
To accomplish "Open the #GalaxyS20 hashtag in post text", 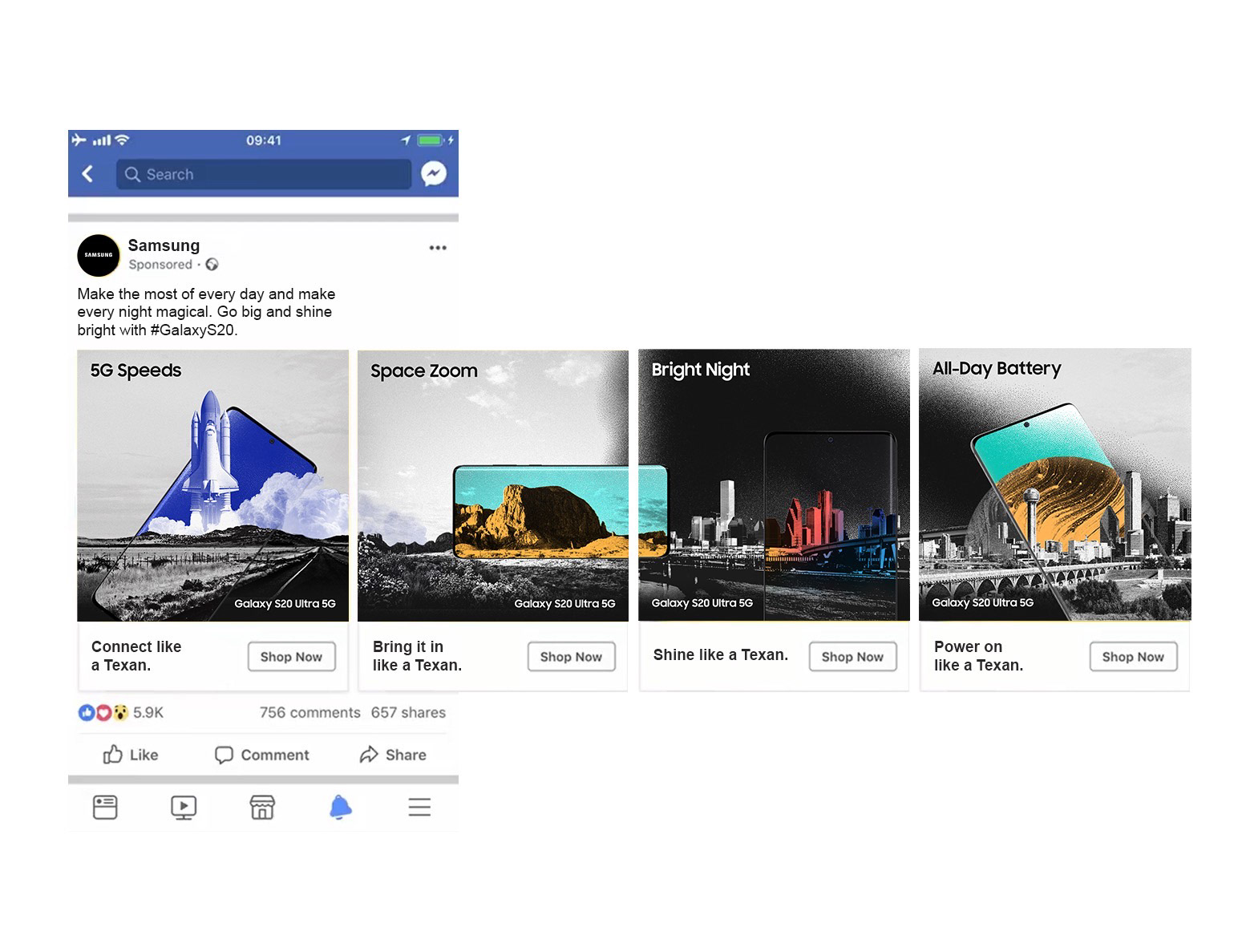I will [192, 330].
